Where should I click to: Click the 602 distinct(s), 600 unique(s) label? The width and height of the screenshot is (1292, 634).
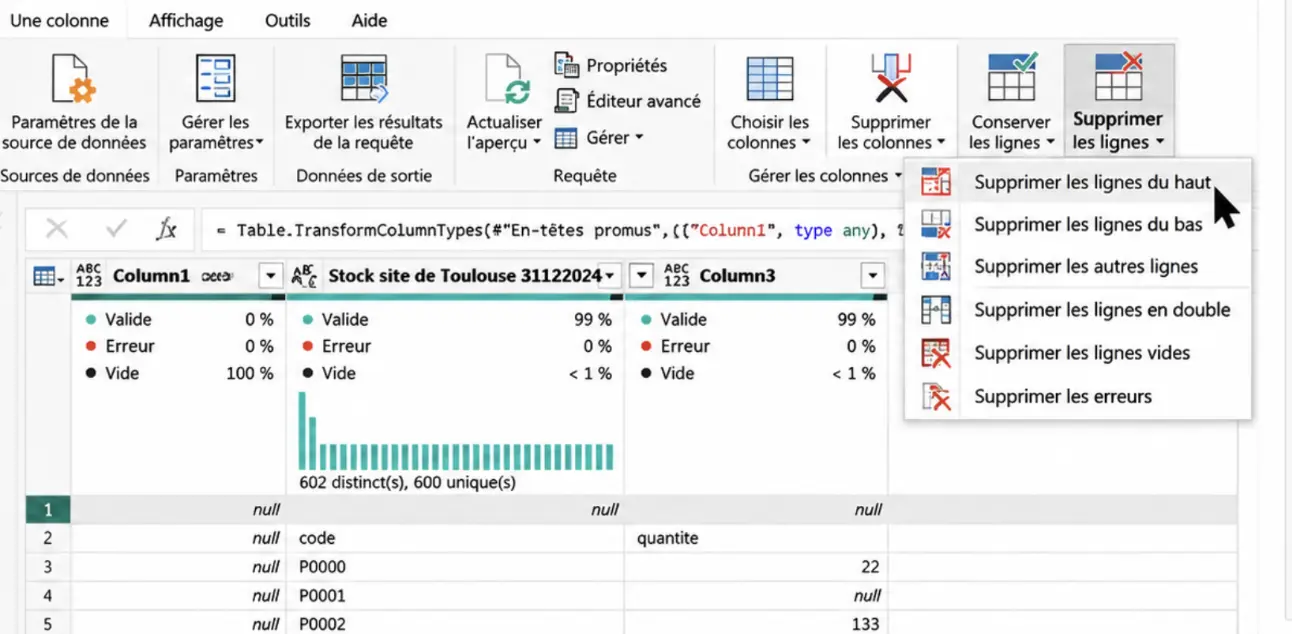click(407, 483)
